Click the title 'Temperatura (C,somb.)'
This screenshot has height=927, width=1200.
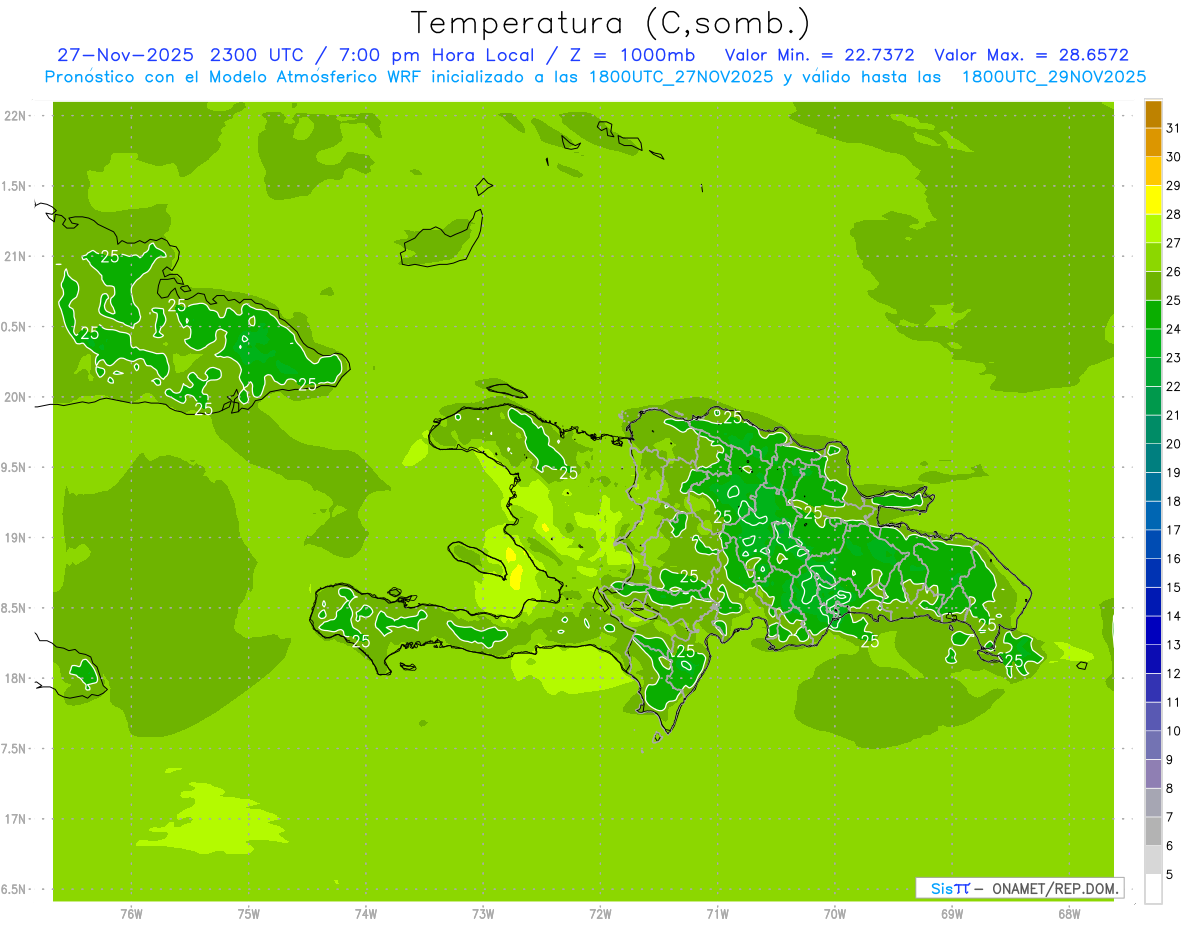(x=611, y=23)
